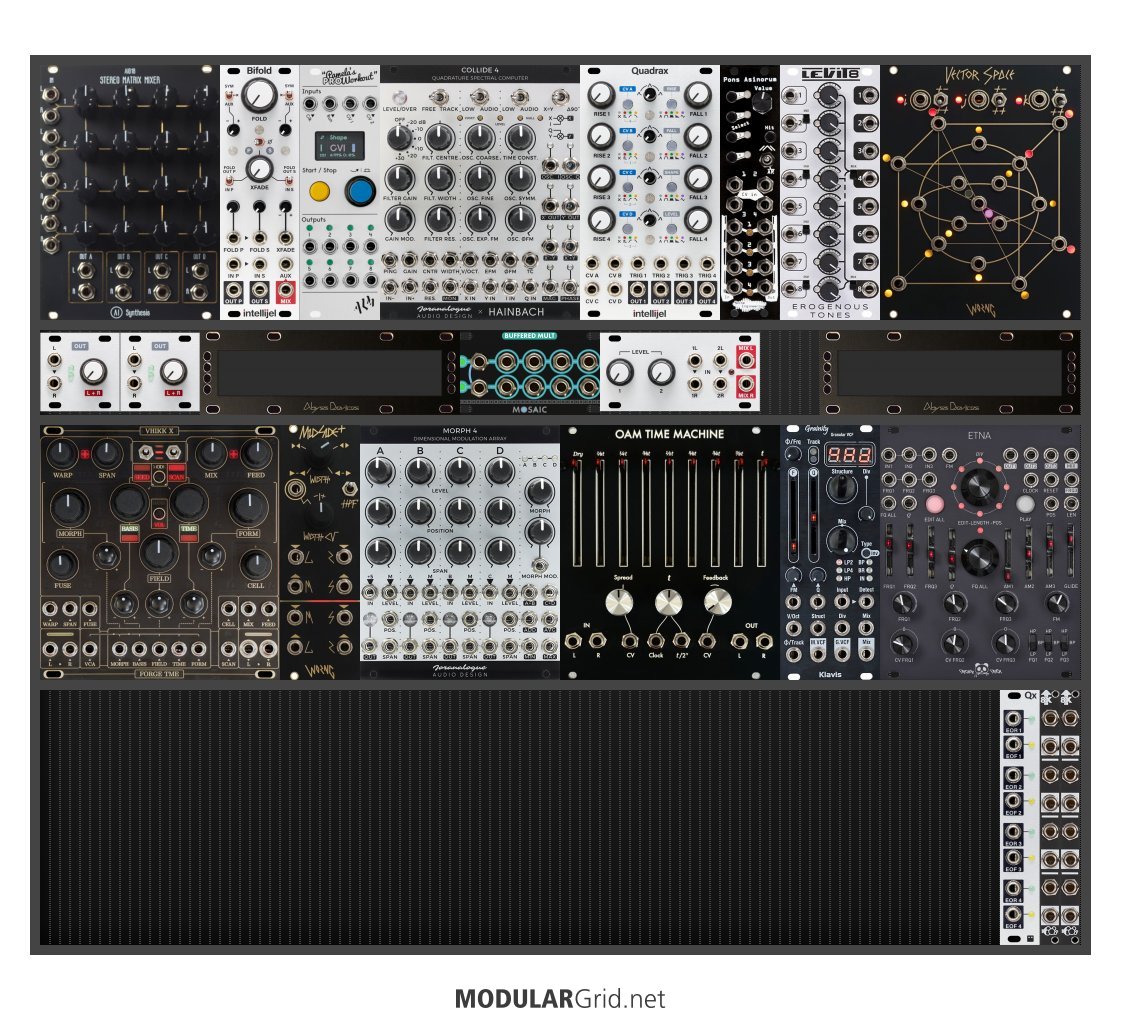Click the Clock input jack on OAM Time Machine
Screen dimensions: 1121x1020
click(x=656, y=640)
